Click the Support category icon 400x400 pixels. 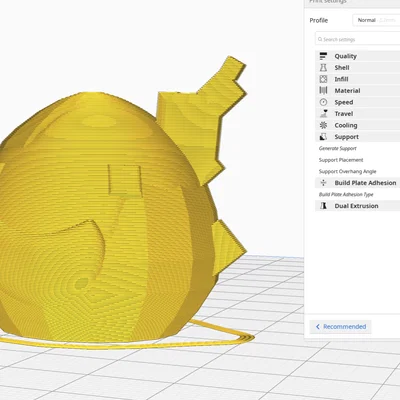coord(323,137)
